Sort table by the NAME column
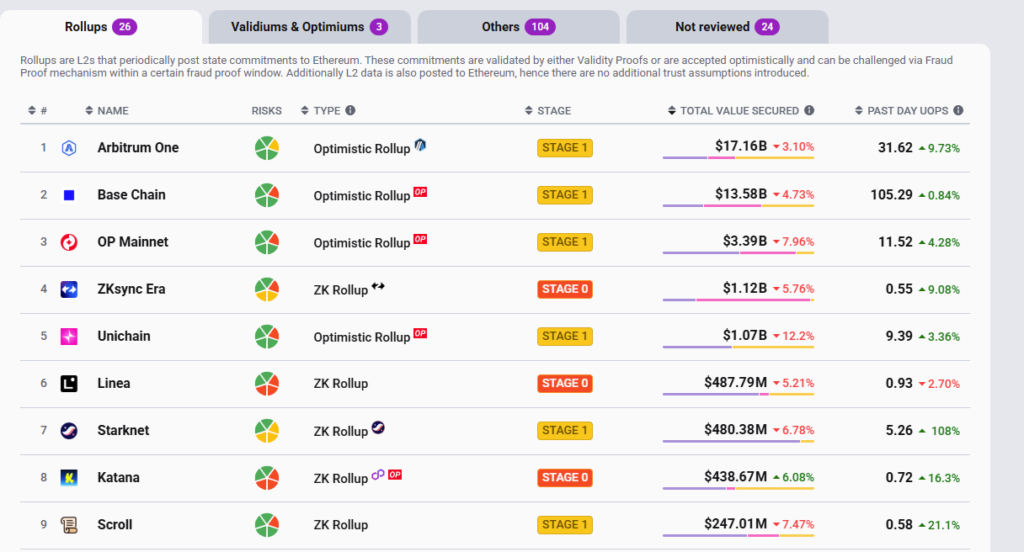This screenshot has width=1024, height=552. (x=107, y=111)
